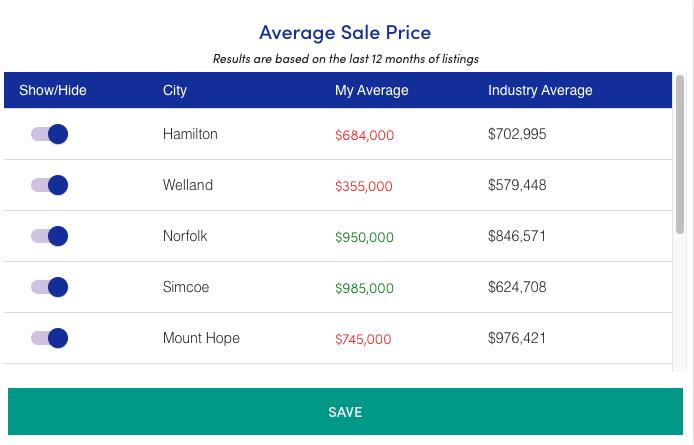Click the Average Sale Price heading
Screen dimensions: 694x445
(345, 32)
